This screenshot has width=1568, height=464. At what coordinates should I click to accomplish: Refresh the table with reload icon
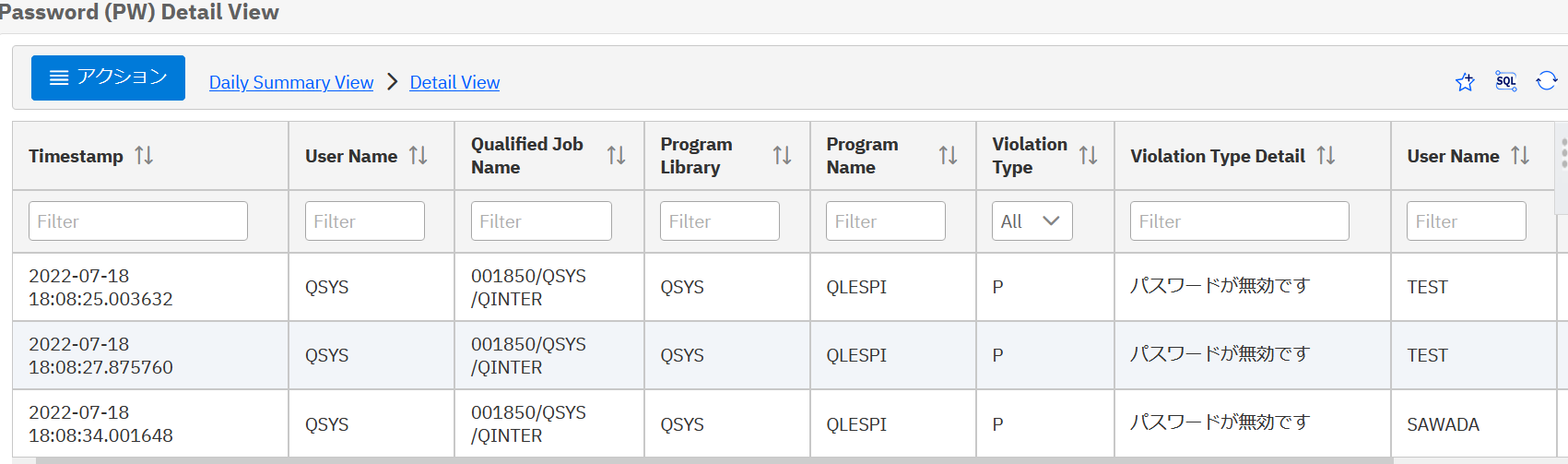[1547, 81]
